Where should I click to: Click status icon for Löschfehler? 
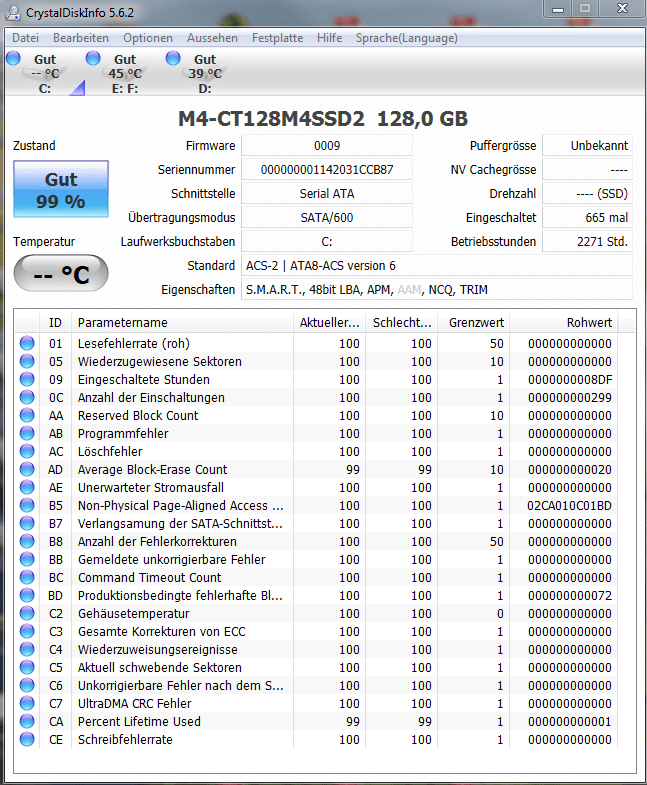[27, 452]
